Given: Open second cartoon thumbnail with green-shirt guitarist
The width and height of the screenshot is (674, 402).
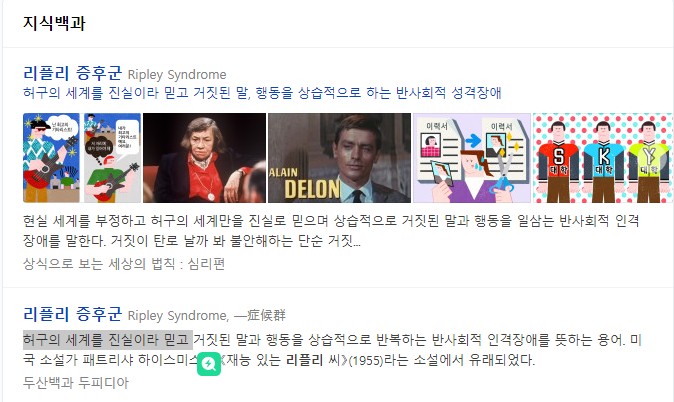Looking at the screenshot, I should pyautogui.click(x=112, y=158).
